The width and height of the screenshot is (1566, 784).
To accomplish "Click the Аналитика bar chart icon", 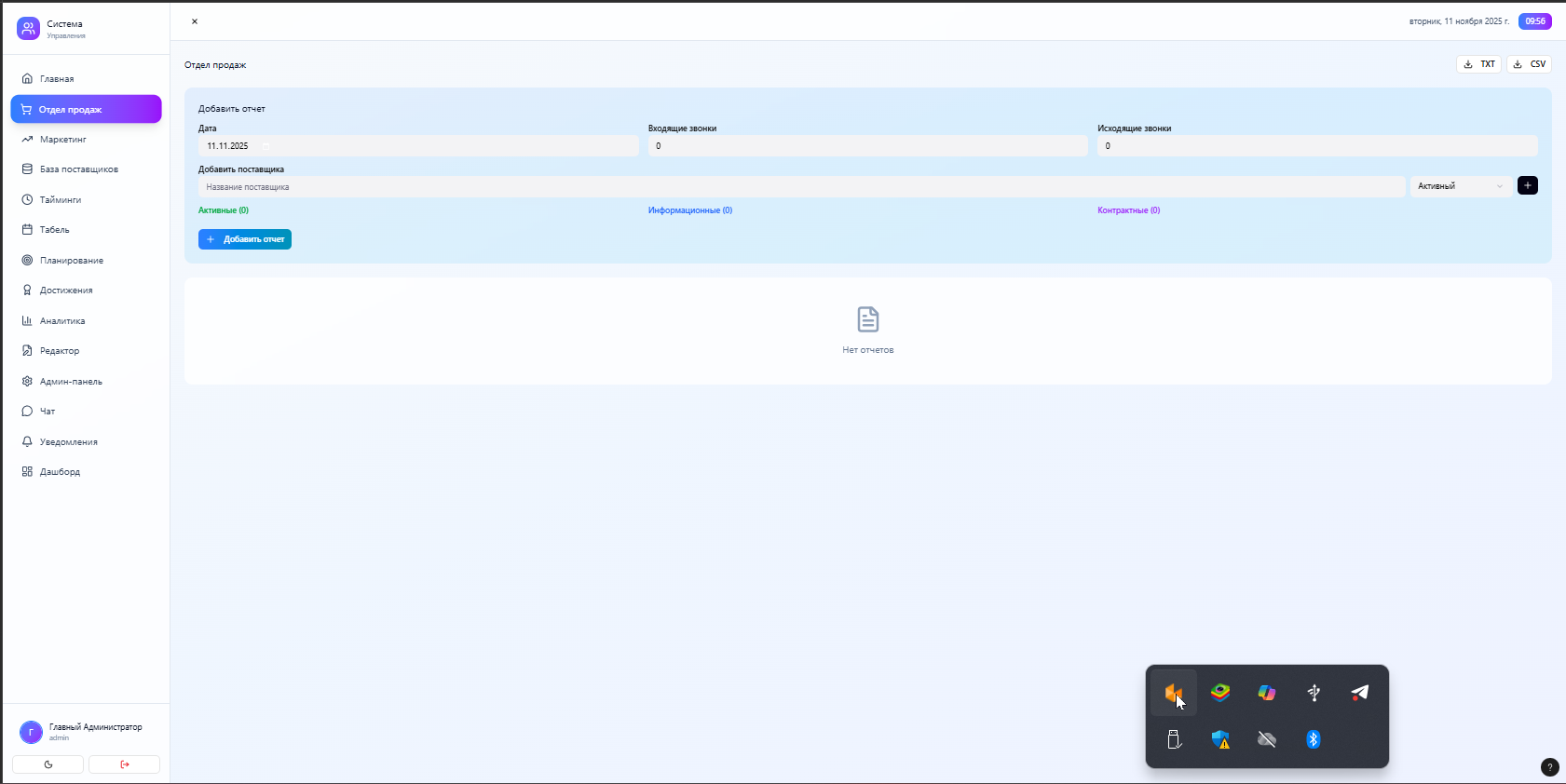I will (x=27, y=321).
